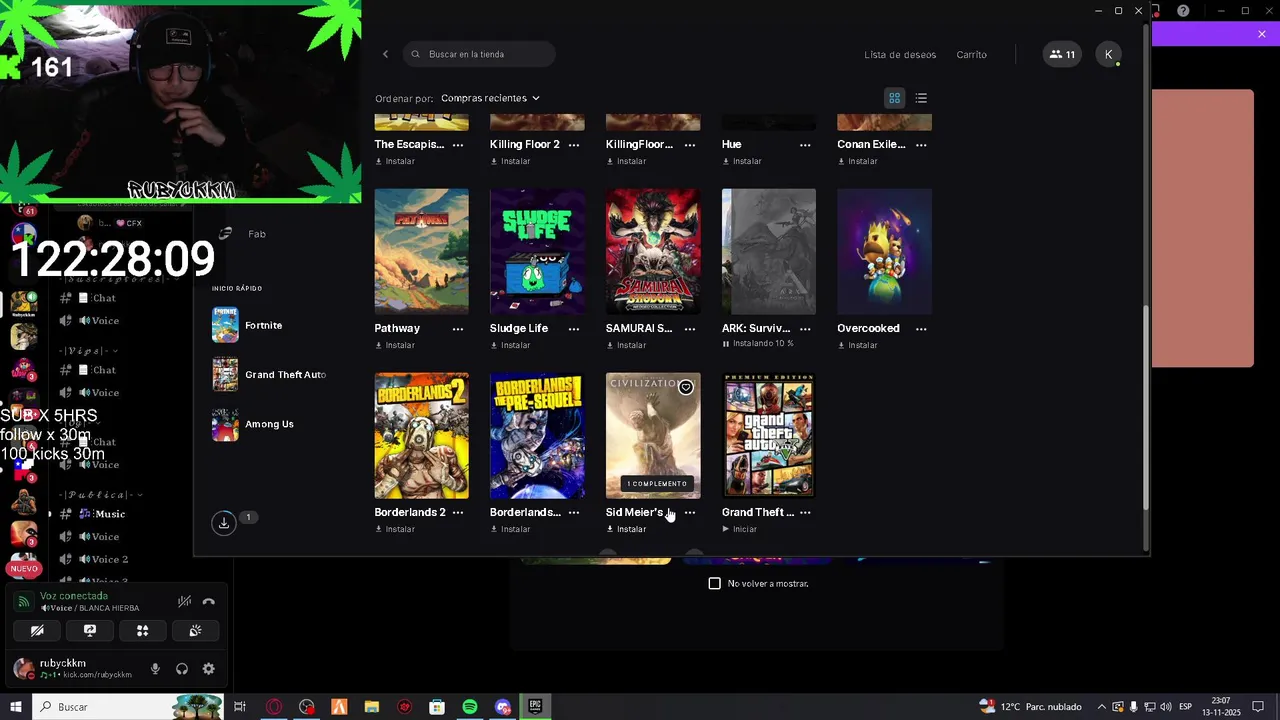Screen dimensions: 1280x720
Task: Launch Grand Theft Auto from quick launch
Action: (268, 375)
